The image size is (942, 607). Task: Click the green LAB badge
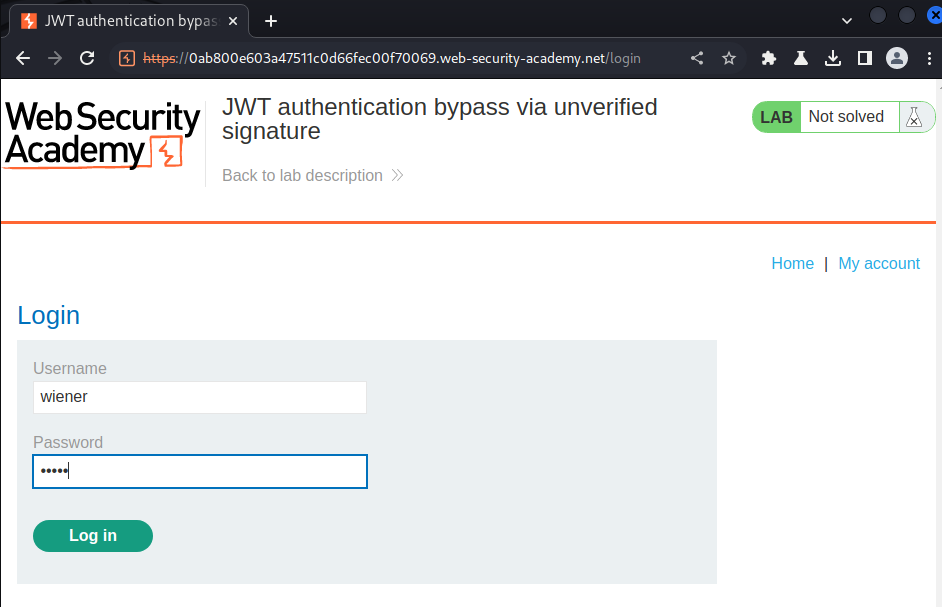coord(776,117)
